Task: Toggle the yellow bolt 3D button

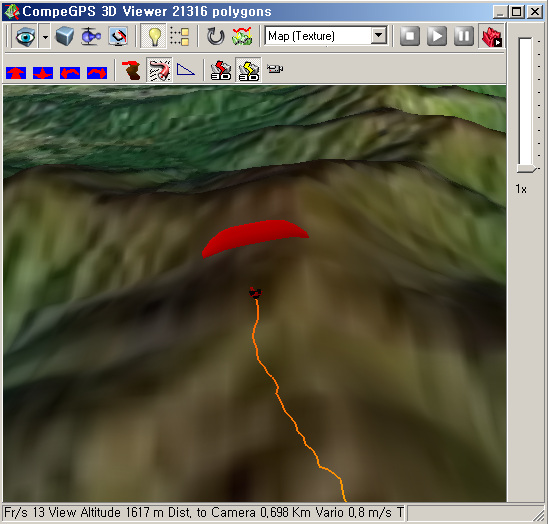Action: pos(248,70)
